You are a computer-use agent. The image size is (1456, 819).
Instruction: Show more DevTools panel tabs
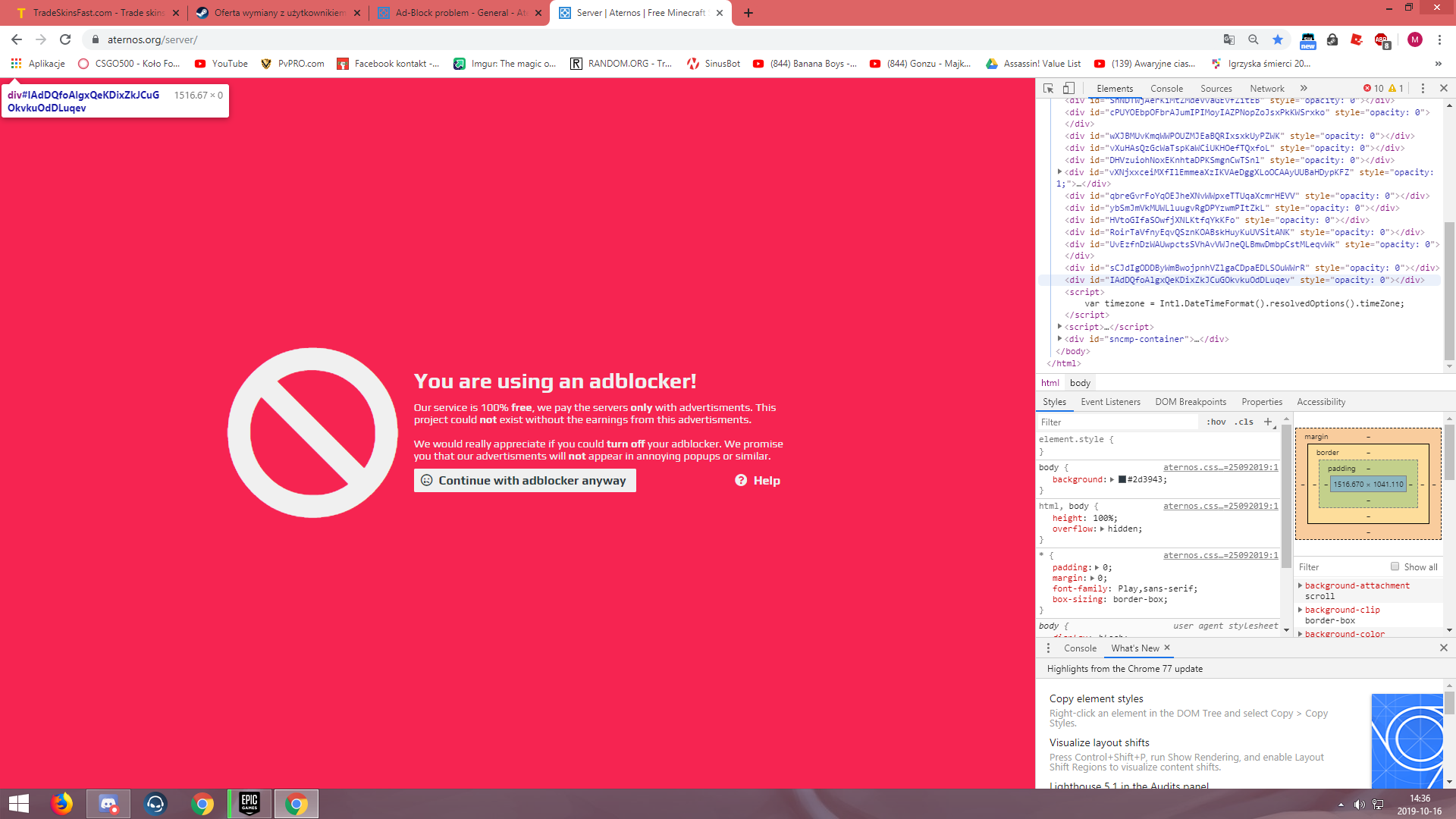pos(1304,88)
